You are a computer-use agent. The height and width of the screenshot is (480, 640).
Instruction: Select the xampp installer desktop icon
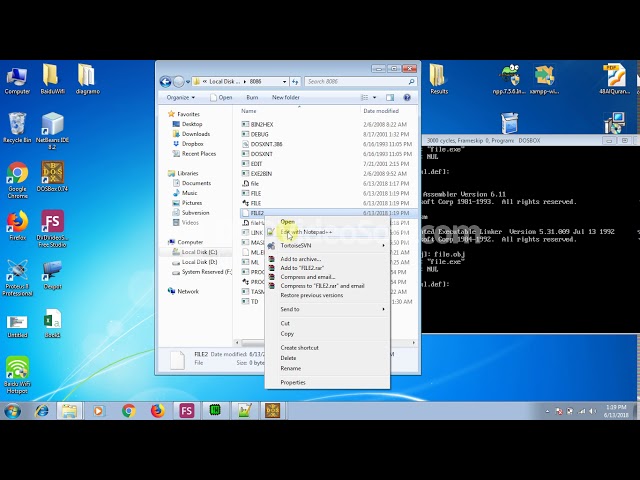[544, 80]
